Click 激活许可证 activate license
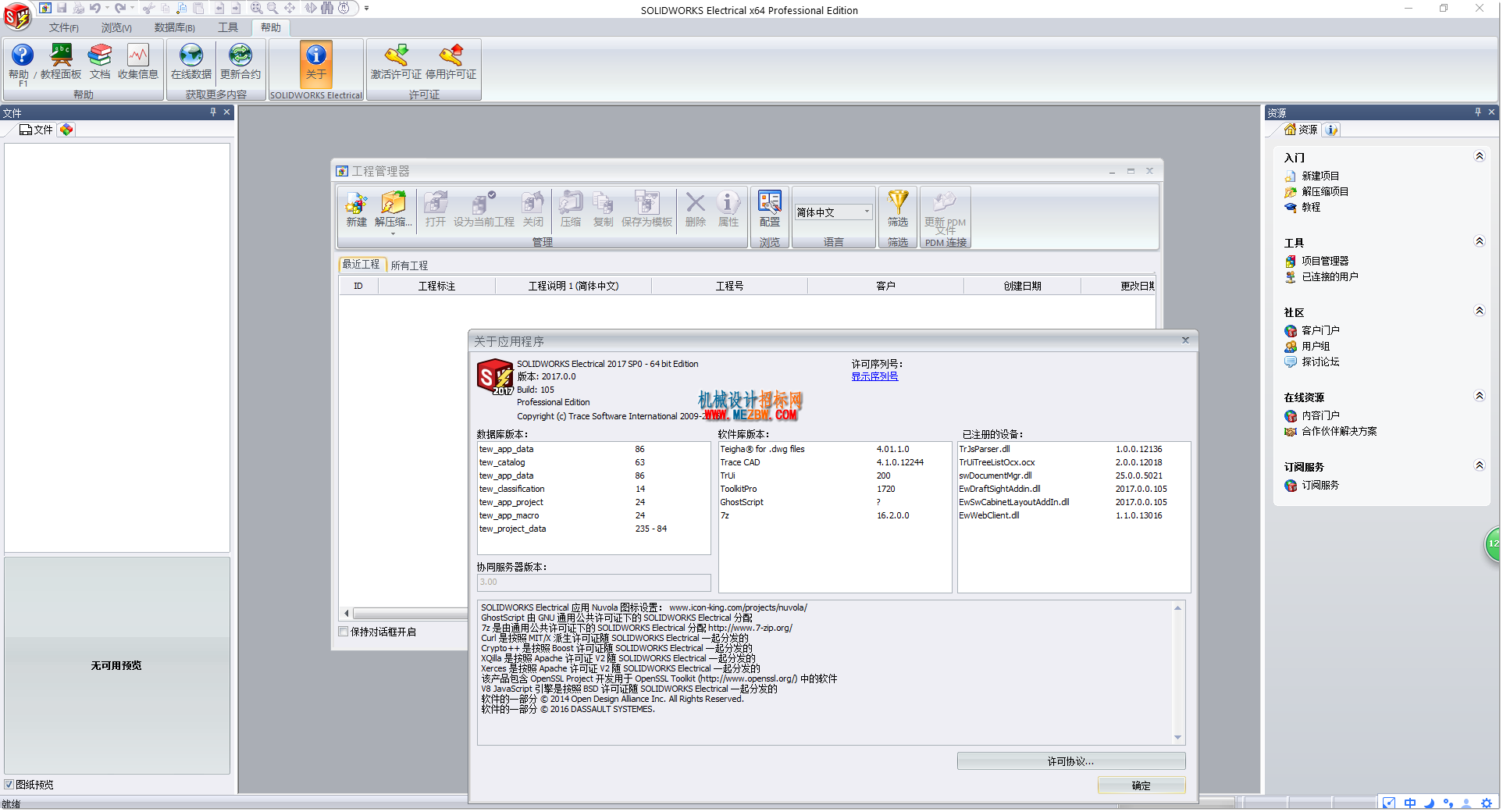The width and height of the screenshot is (1503, 812). 396,62
